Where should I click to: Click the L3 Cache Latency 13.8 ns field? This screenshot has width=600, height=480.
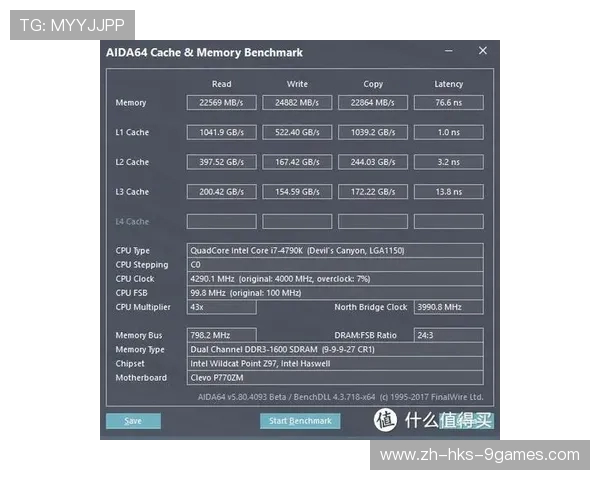[x=448, y=191]
